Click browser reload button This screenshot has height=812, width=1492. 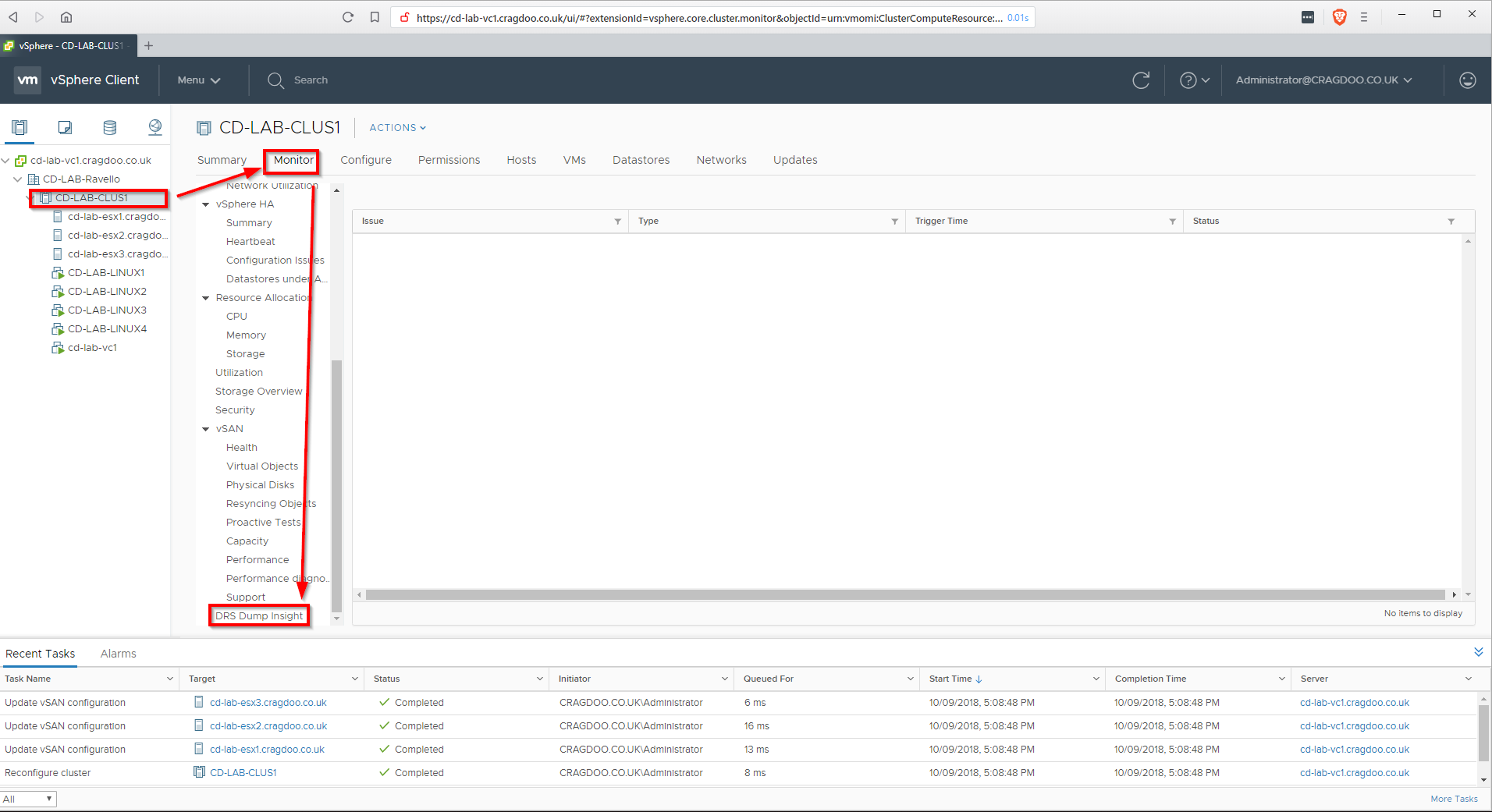coord(348,17)
